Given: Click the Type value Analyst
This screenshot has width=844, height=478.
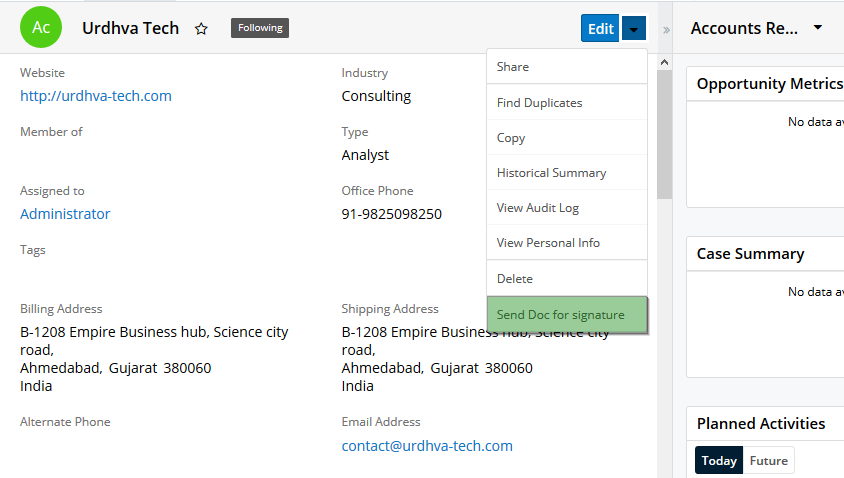Looking at the screenshot, I should point(365,155).
